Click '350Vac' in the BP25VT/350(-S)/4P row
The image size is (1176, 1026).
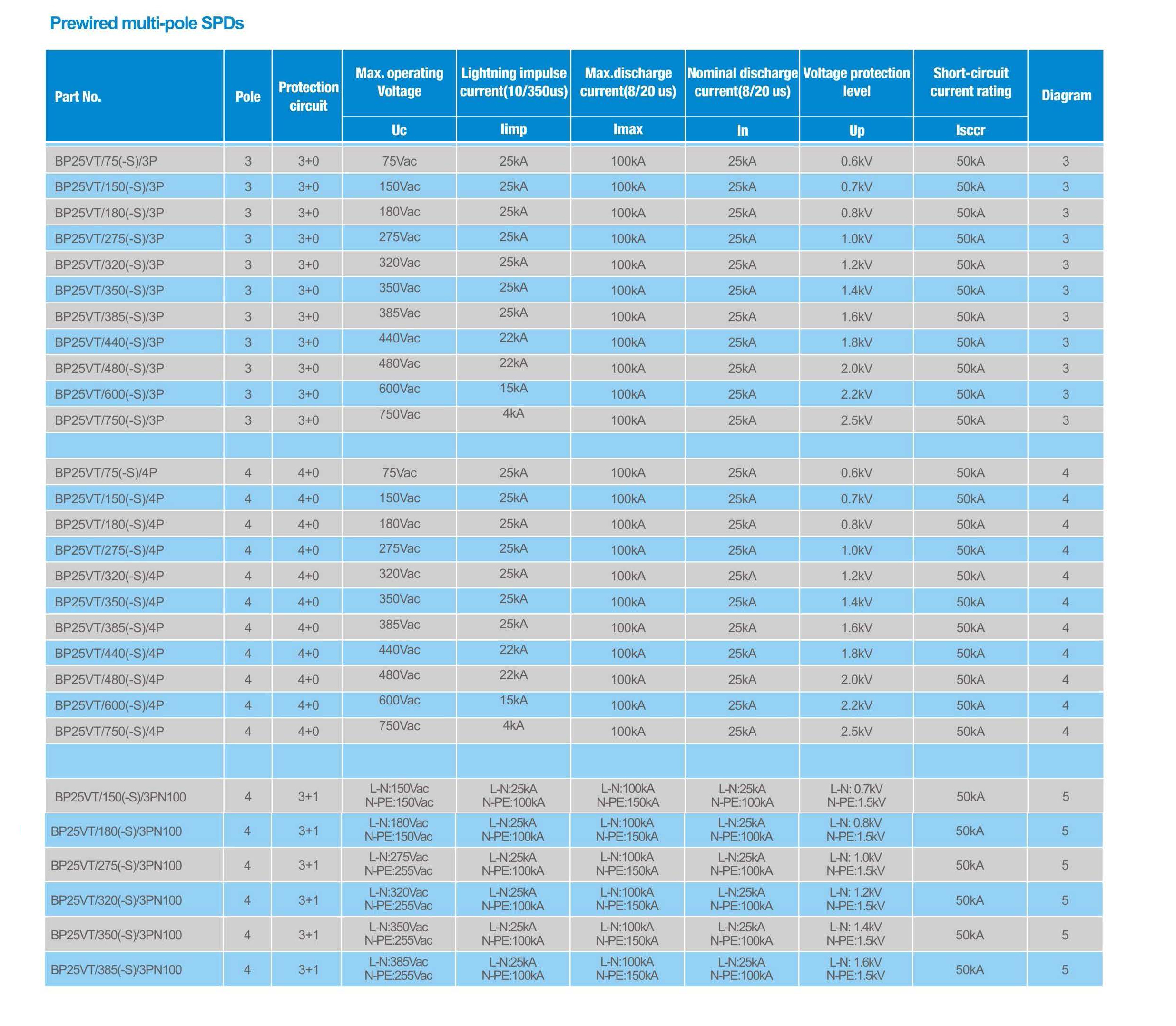tap(399, 599)
